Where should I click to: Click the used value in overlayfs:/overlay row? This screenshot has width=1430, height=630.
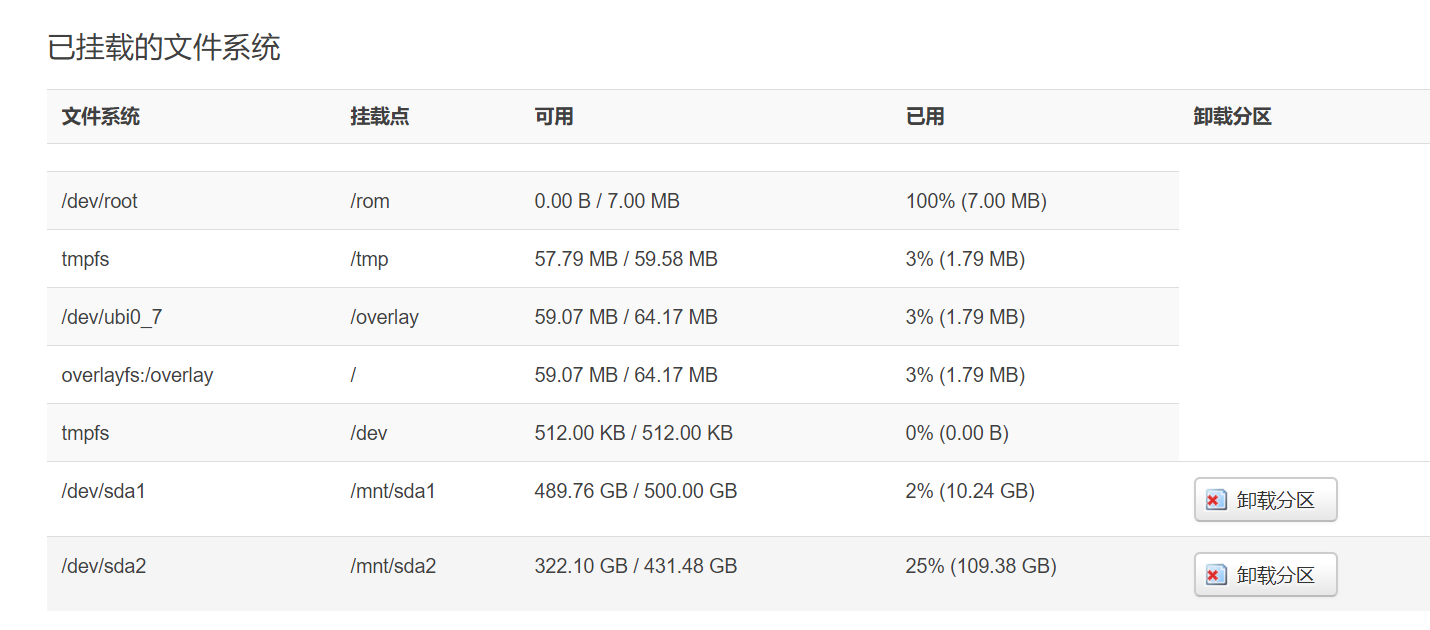pos(965,375)
